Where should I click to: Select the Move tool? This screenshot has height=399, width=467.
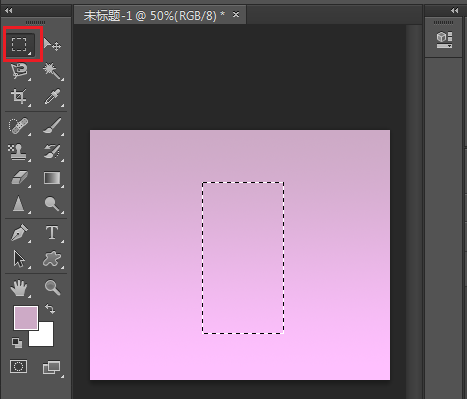pos(52,44)
